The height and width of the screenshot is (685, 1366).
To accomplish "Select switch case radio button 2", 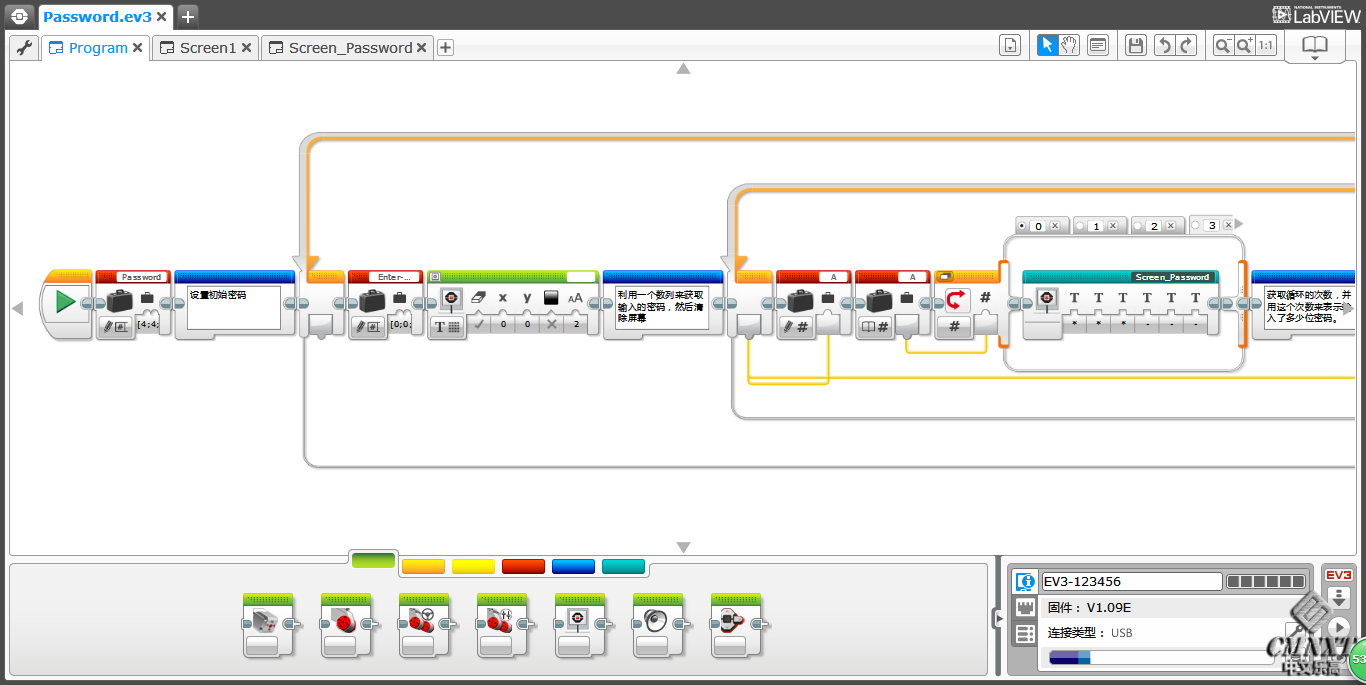I will coord(1138,226).
